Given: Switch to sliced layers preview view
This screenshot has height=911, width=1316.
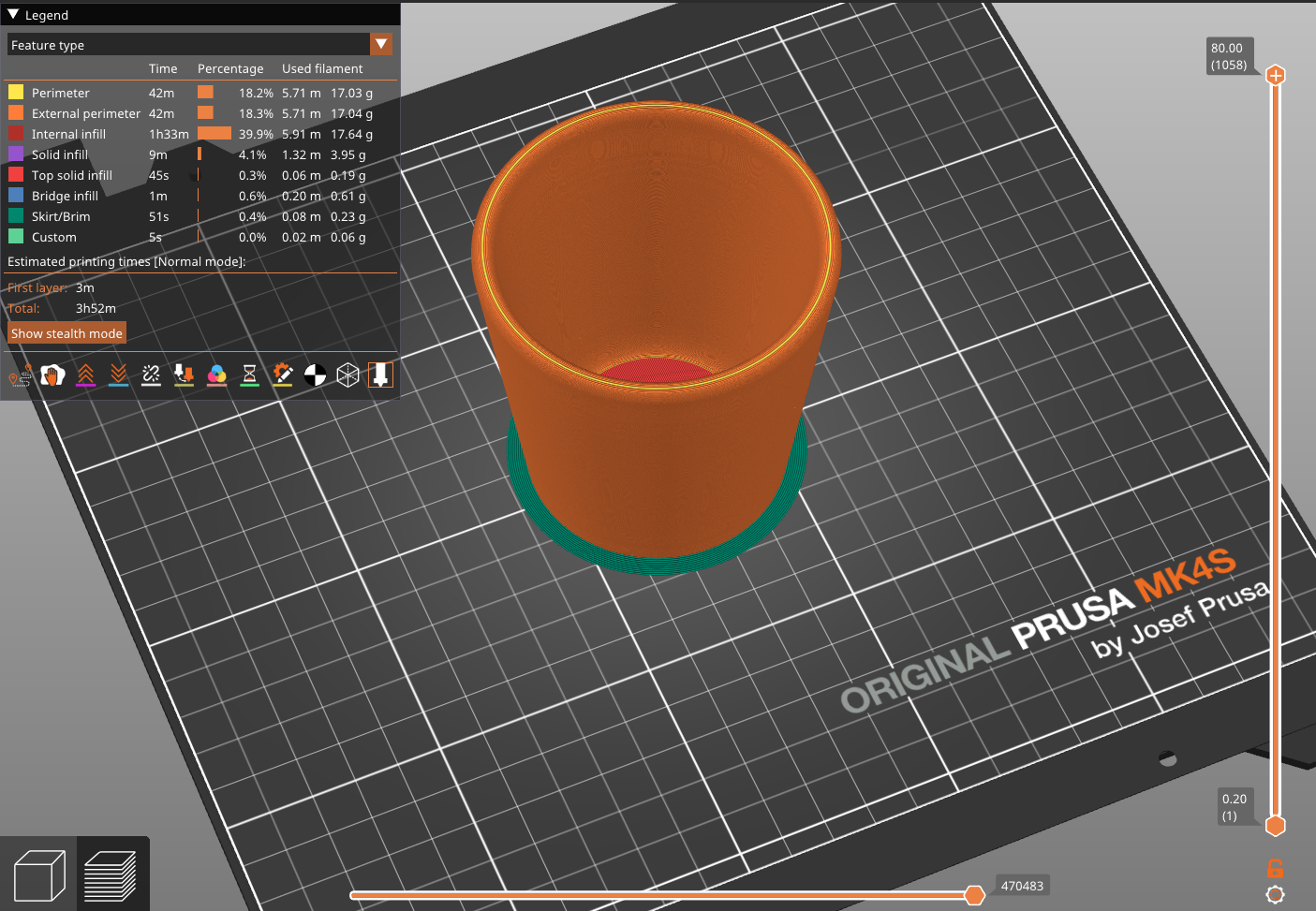Looking at the screenshot, I should click(x=111, y=875).
